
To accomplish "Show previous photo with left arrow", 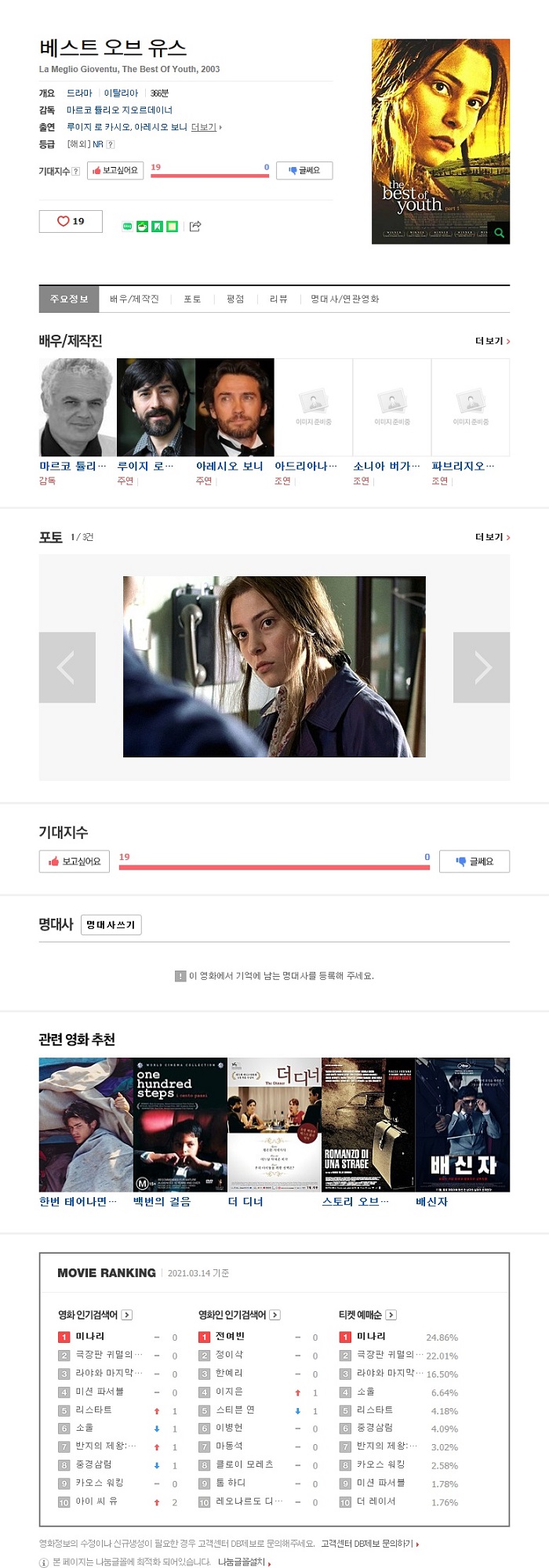I will [67, 667].
